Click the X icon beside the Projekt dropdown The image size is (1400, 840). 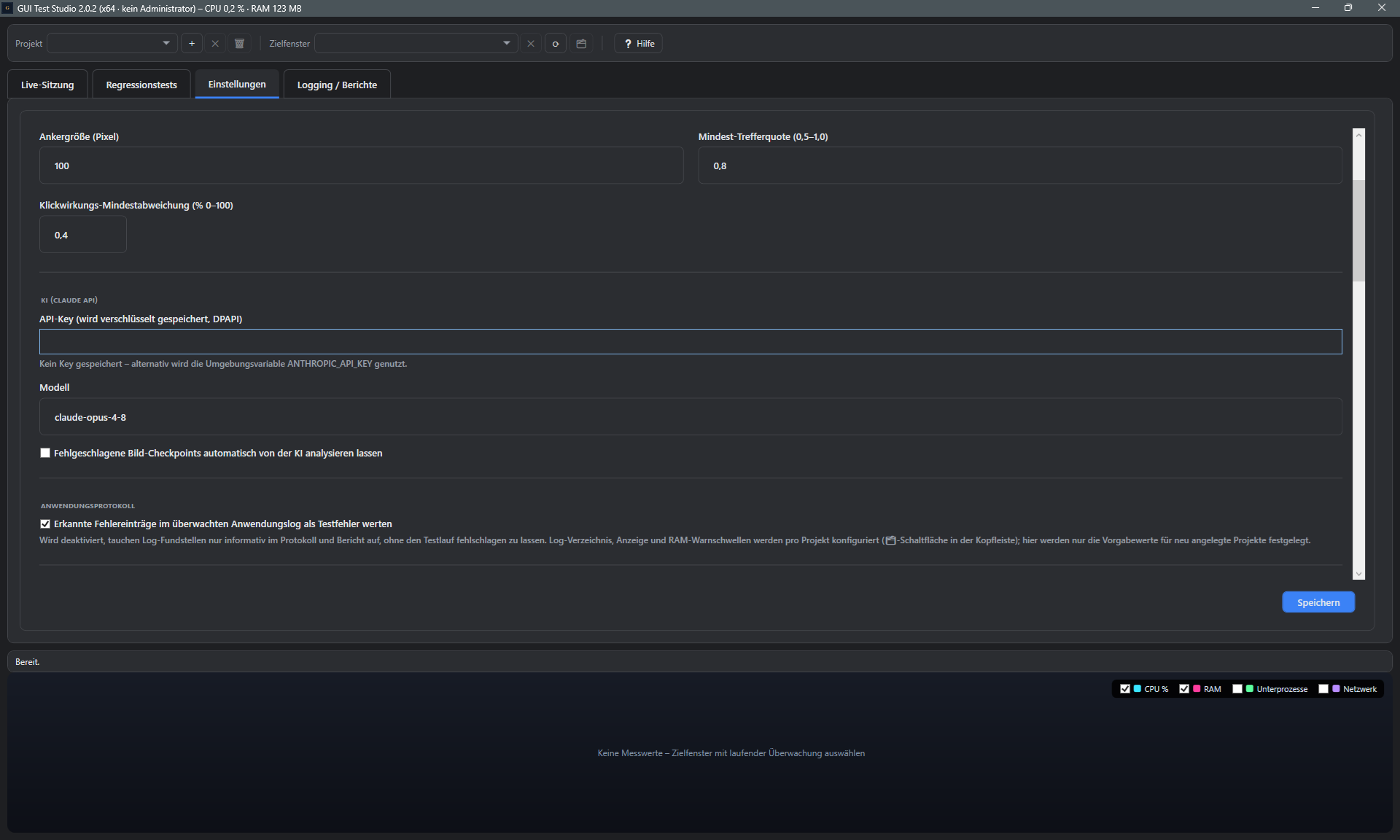(x=215, y=44)
